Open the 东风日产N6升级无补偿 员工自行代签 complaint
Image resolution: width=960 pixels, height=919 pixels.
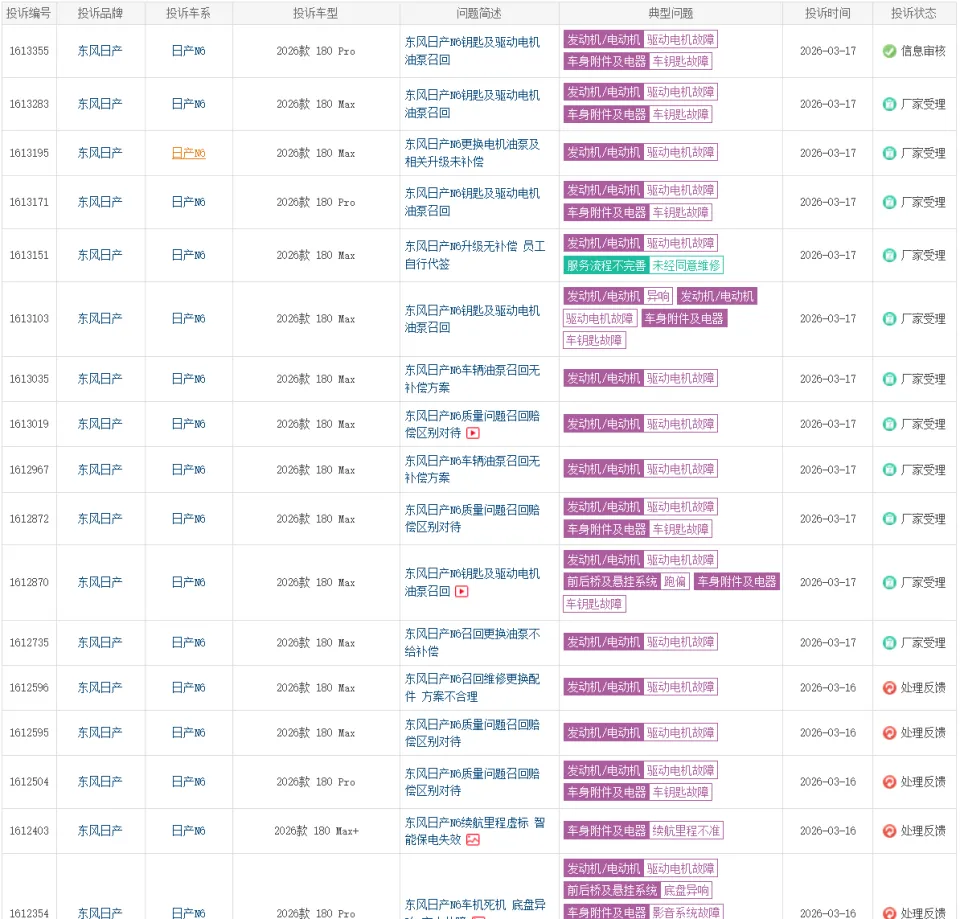click(474, 255)
